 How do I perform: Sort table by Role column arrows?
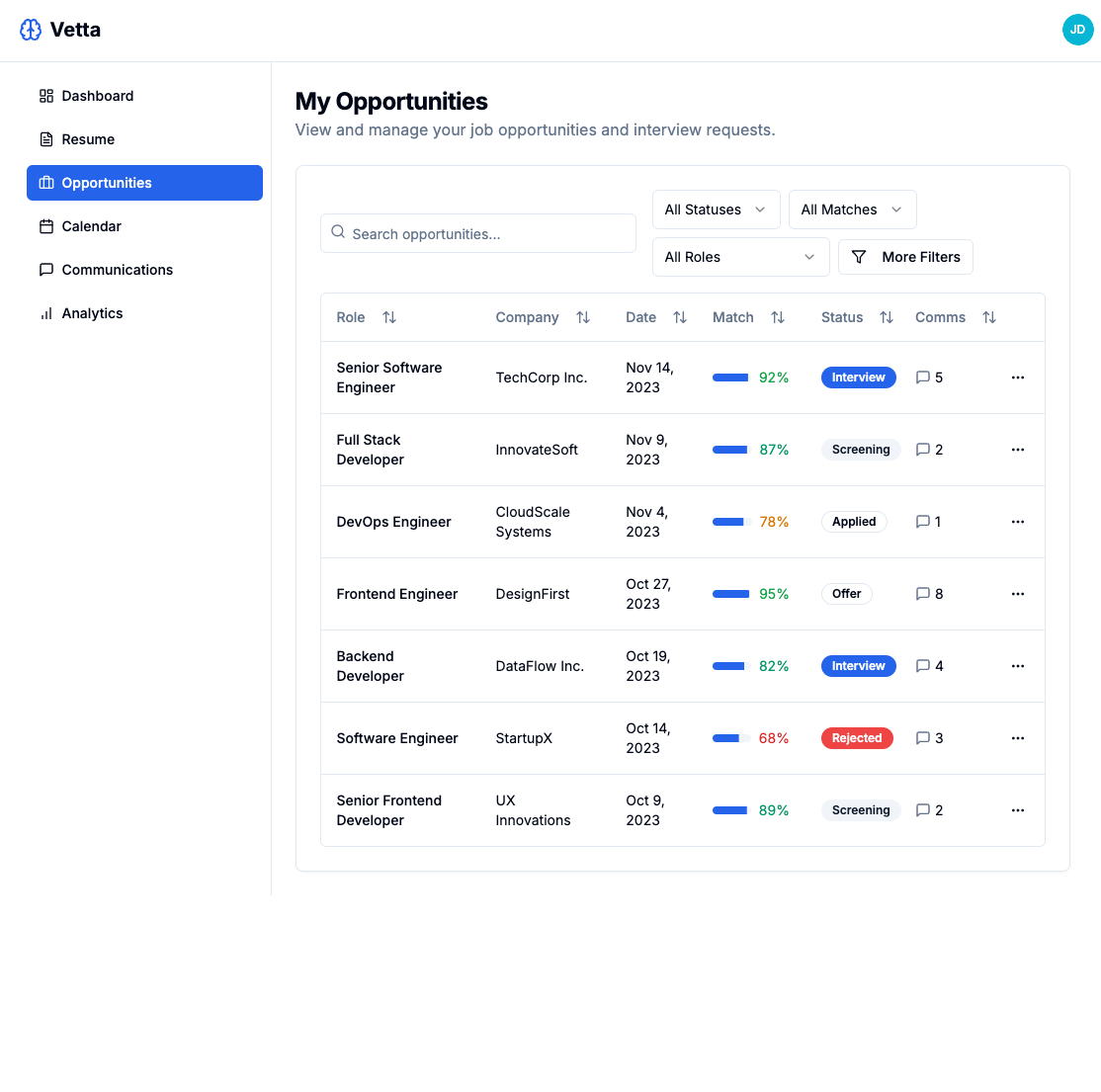389,317
